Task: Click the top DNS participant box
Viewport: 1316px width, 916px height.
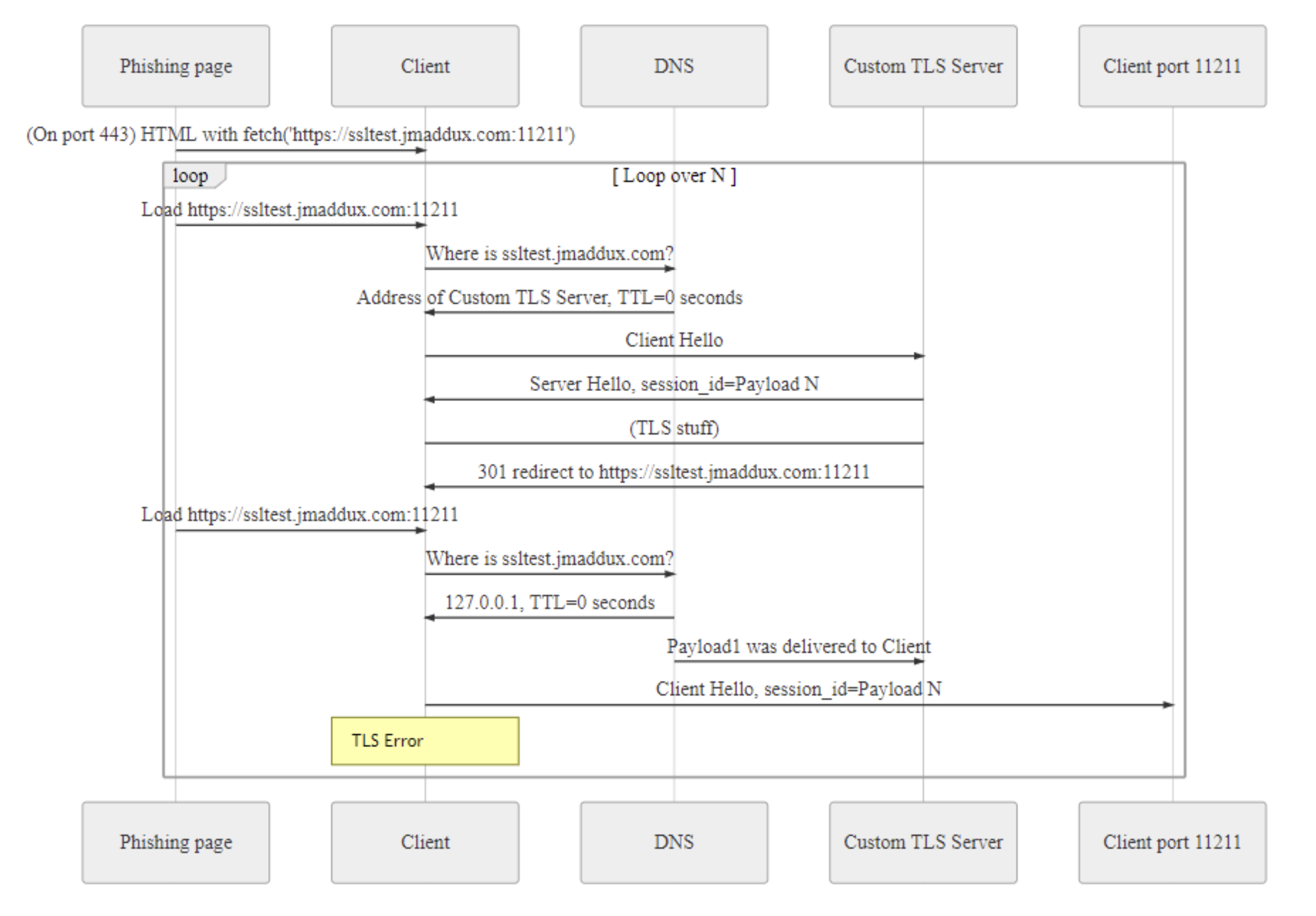Action: 674,66
